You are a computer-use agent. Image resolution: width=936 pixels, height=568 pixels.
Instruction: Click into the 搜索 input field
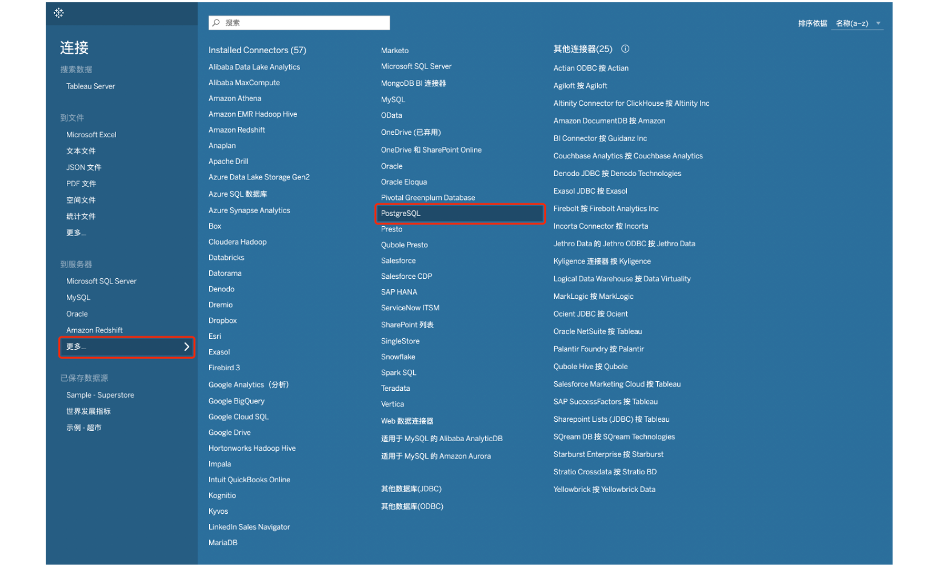[x=300, y=22]
